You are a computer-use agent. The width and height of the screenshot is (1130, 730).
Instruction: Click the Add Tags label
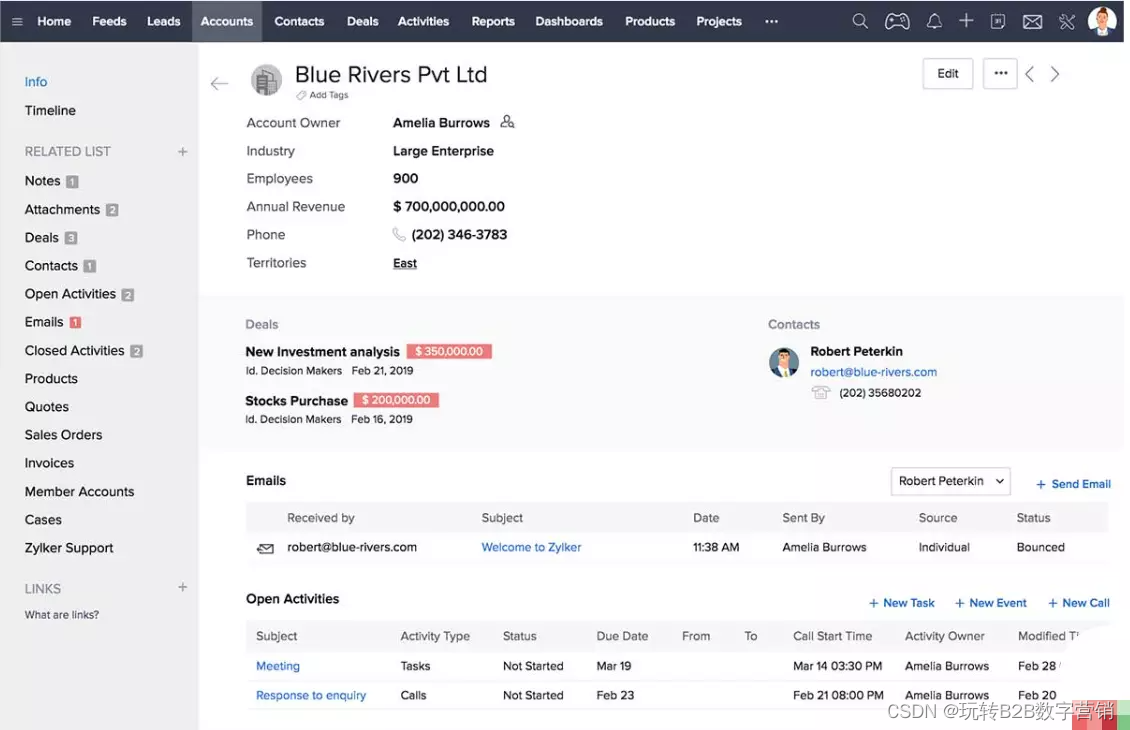coord(329,95)
